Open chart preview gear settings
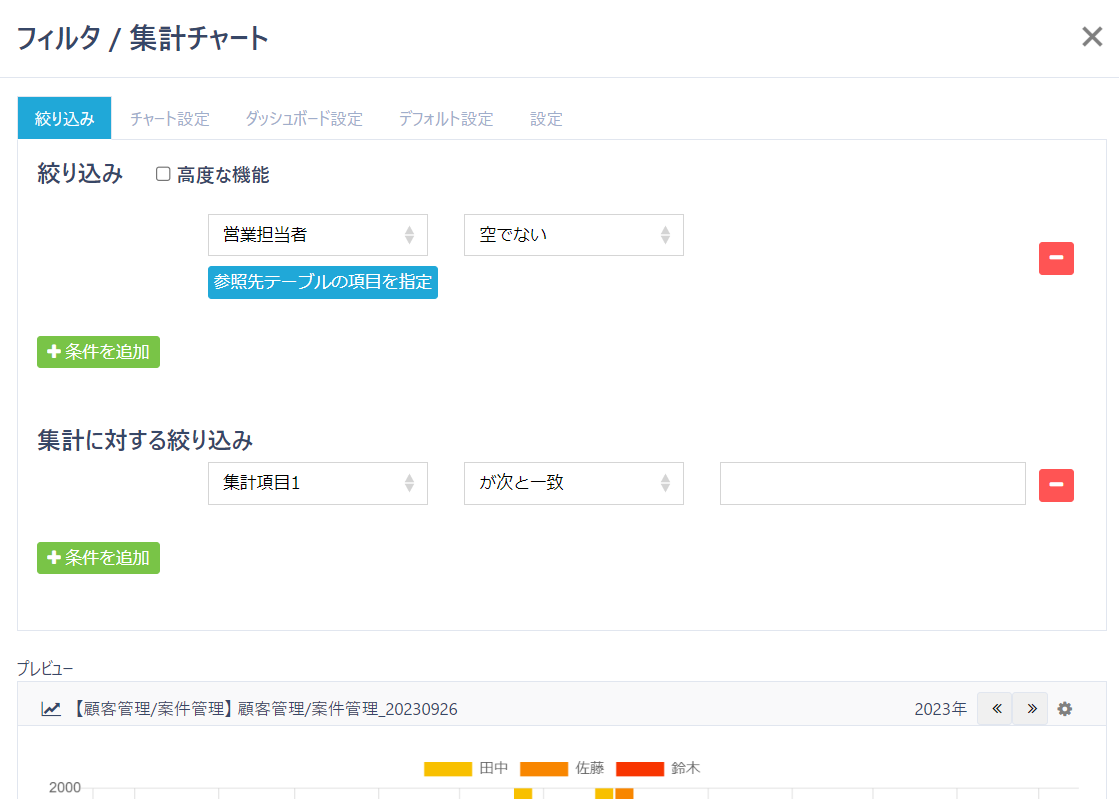The width and height of the screenshot is (1119, 799). click(1065, 709)
